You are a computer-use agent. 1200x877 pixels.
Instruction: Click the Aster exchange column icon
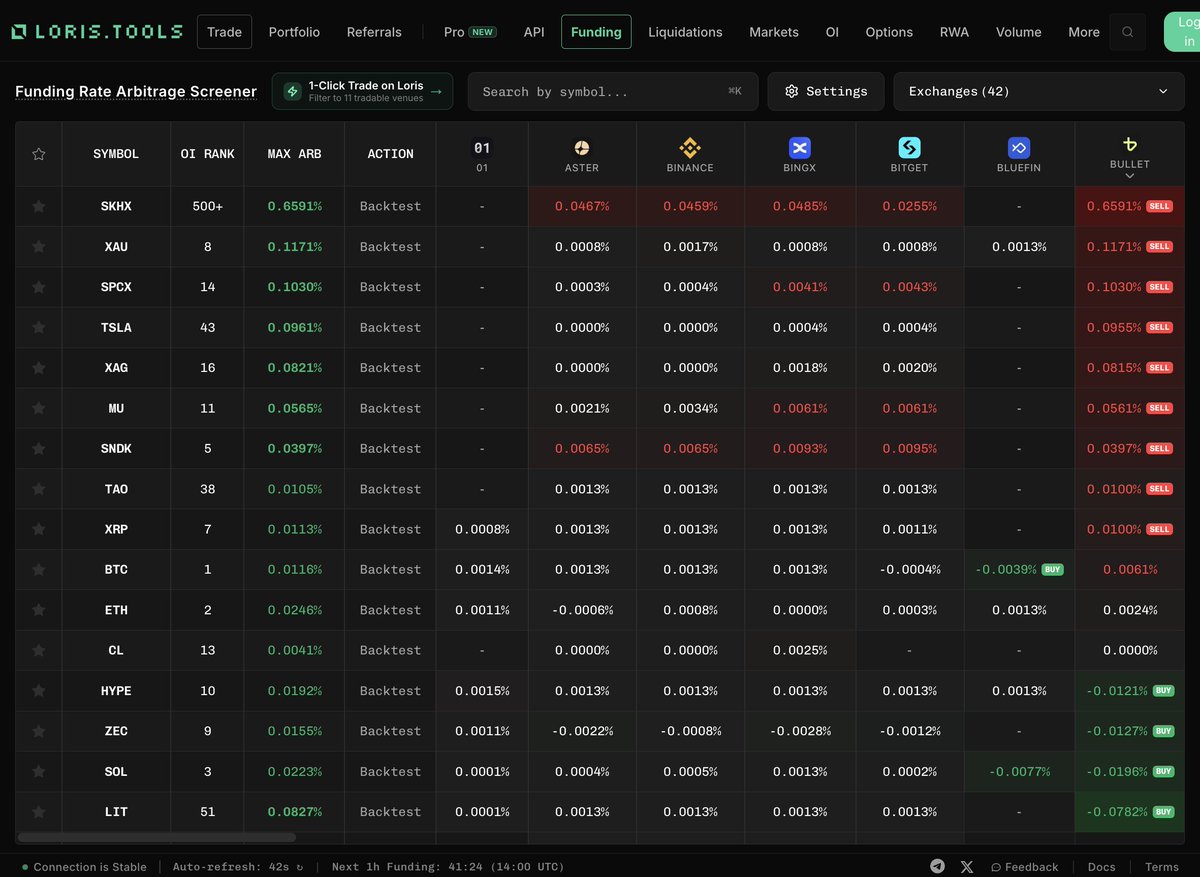(x=582, y=148)
